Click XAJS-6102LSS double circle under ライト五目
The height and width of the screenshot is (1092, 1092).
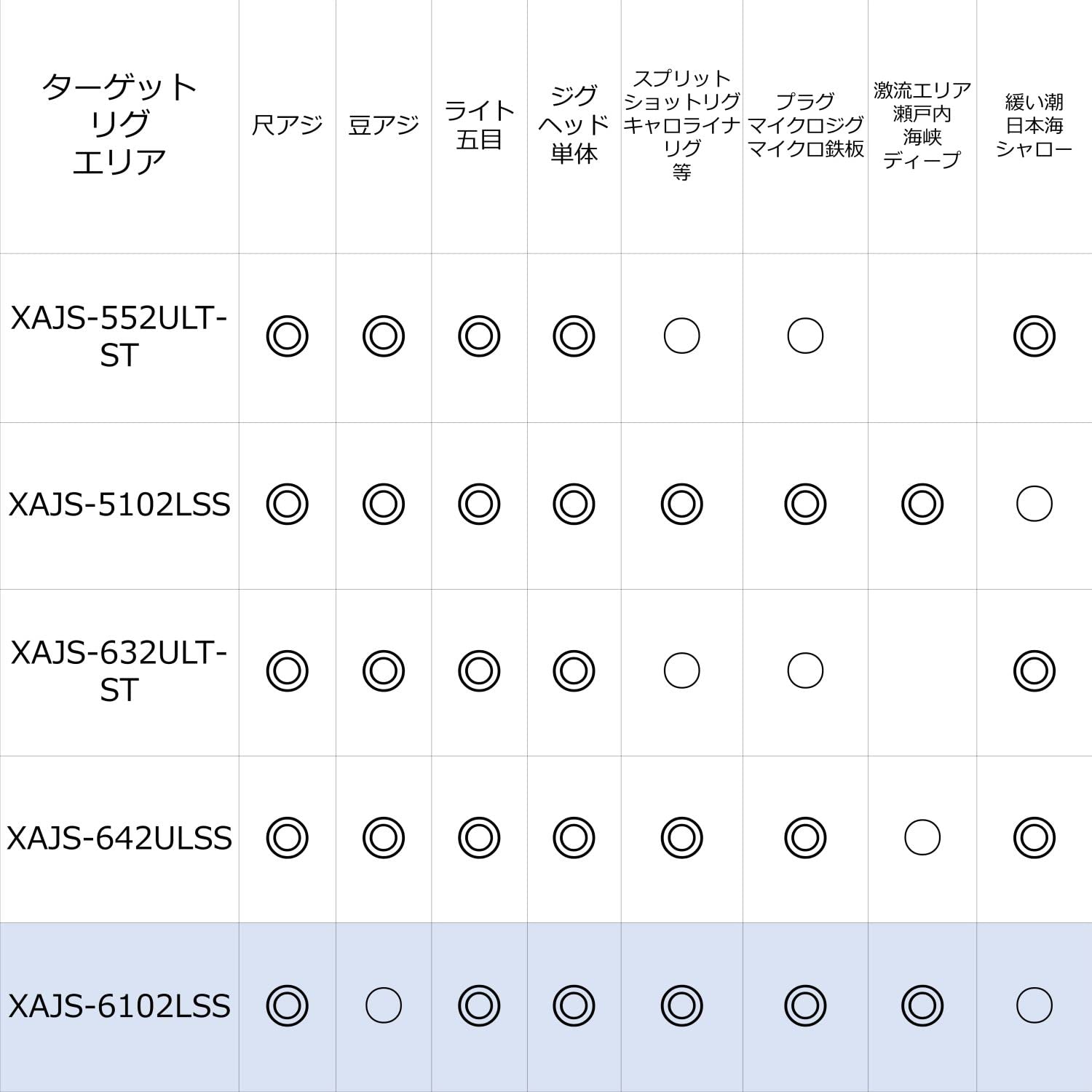479,1005
